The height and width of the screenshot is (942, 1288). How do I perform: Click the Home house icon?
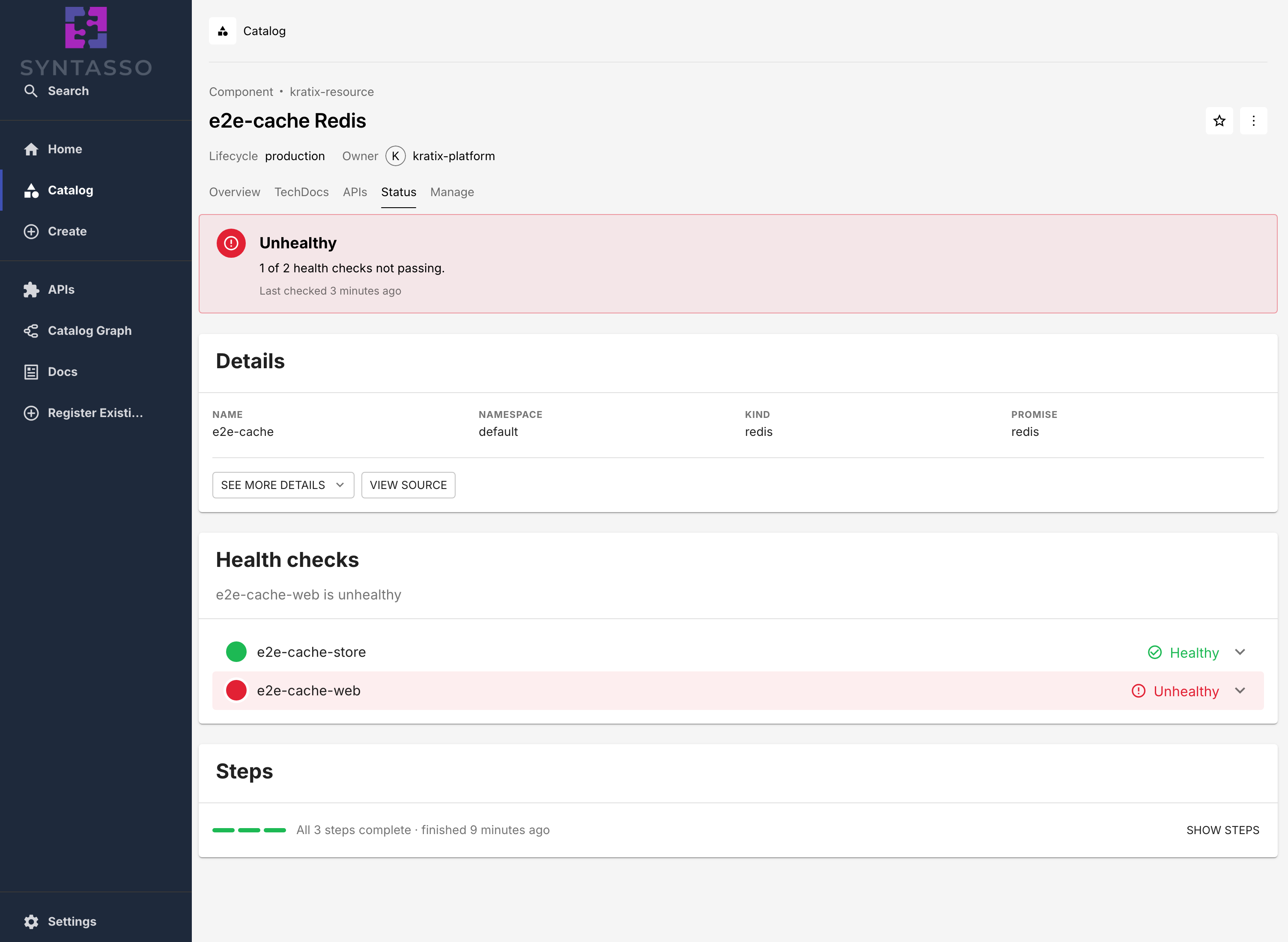31,149
